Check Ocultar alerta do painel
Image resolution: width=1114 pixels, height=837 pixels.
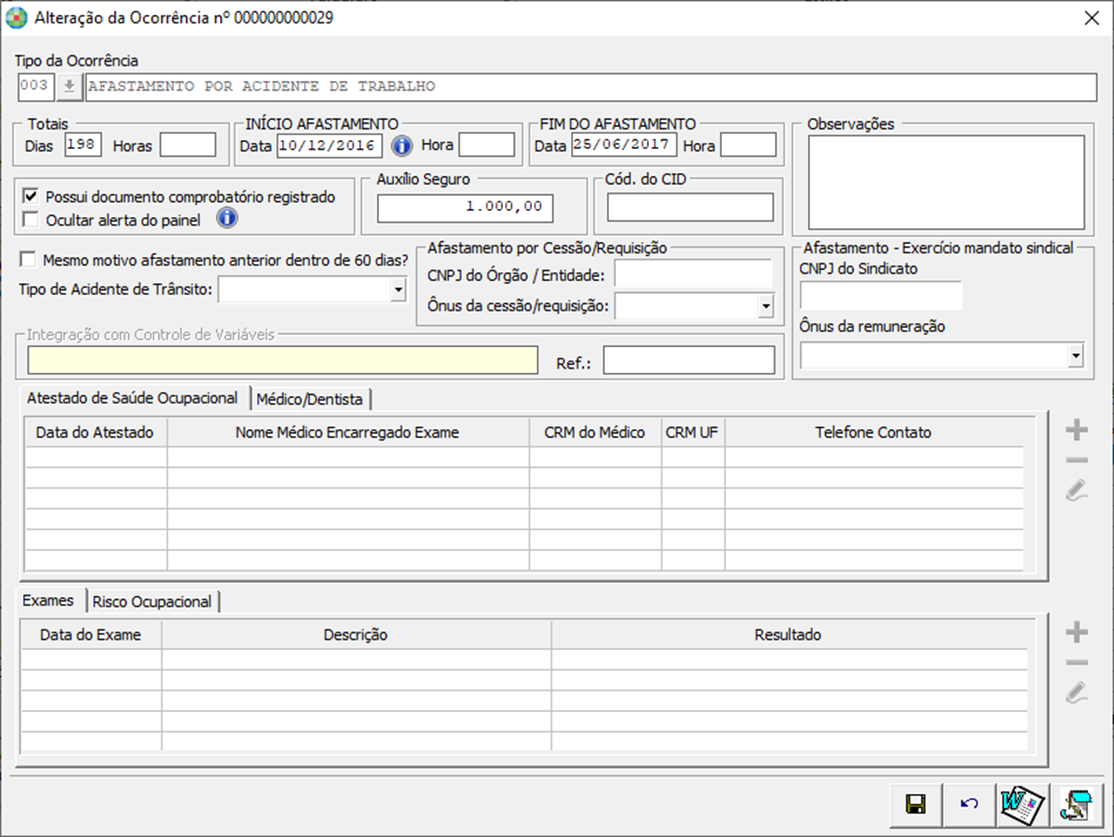pyautogui.click(x=31, y=219)
